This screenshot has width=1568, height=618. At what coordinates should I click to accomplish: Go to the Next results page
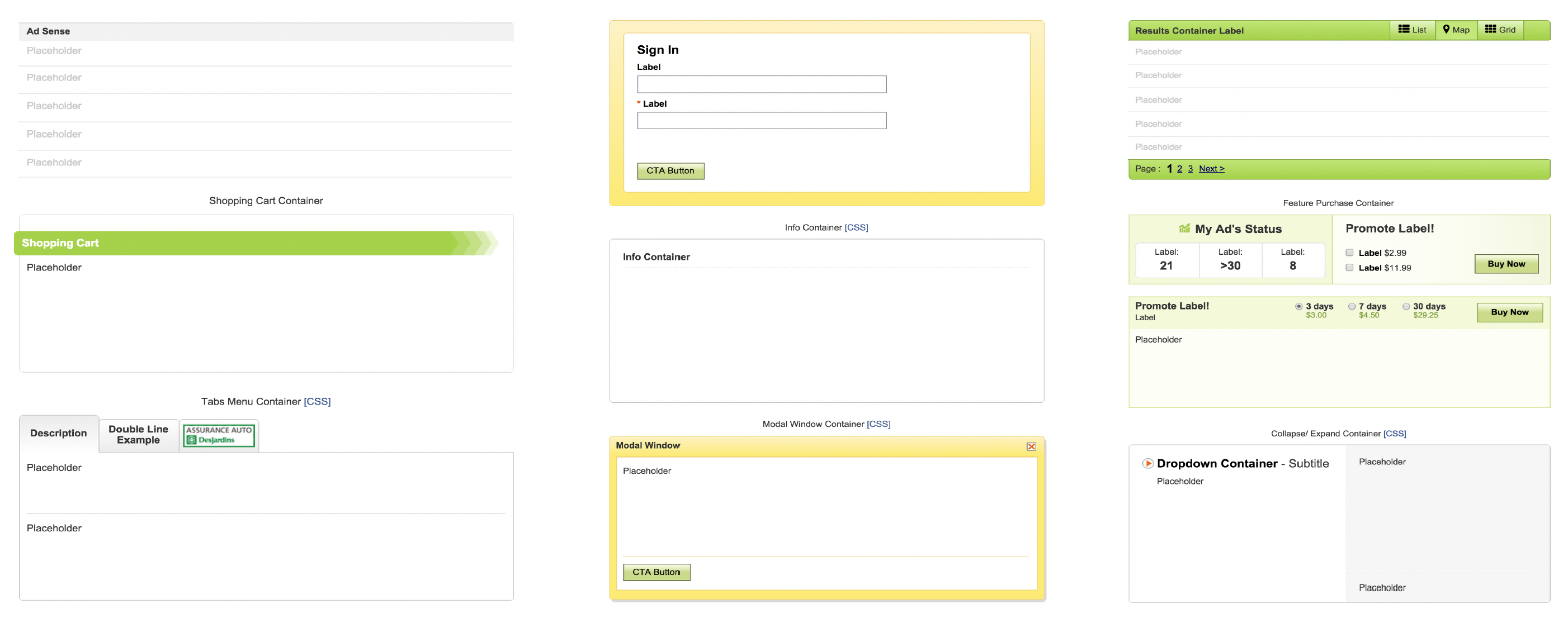point(1211,169)
